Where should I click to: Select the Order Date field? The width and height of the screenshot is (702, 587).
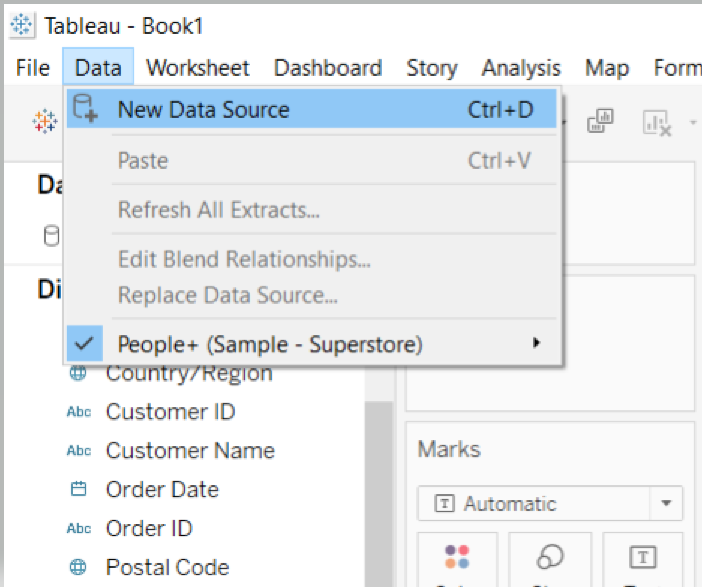coord(162,489)
